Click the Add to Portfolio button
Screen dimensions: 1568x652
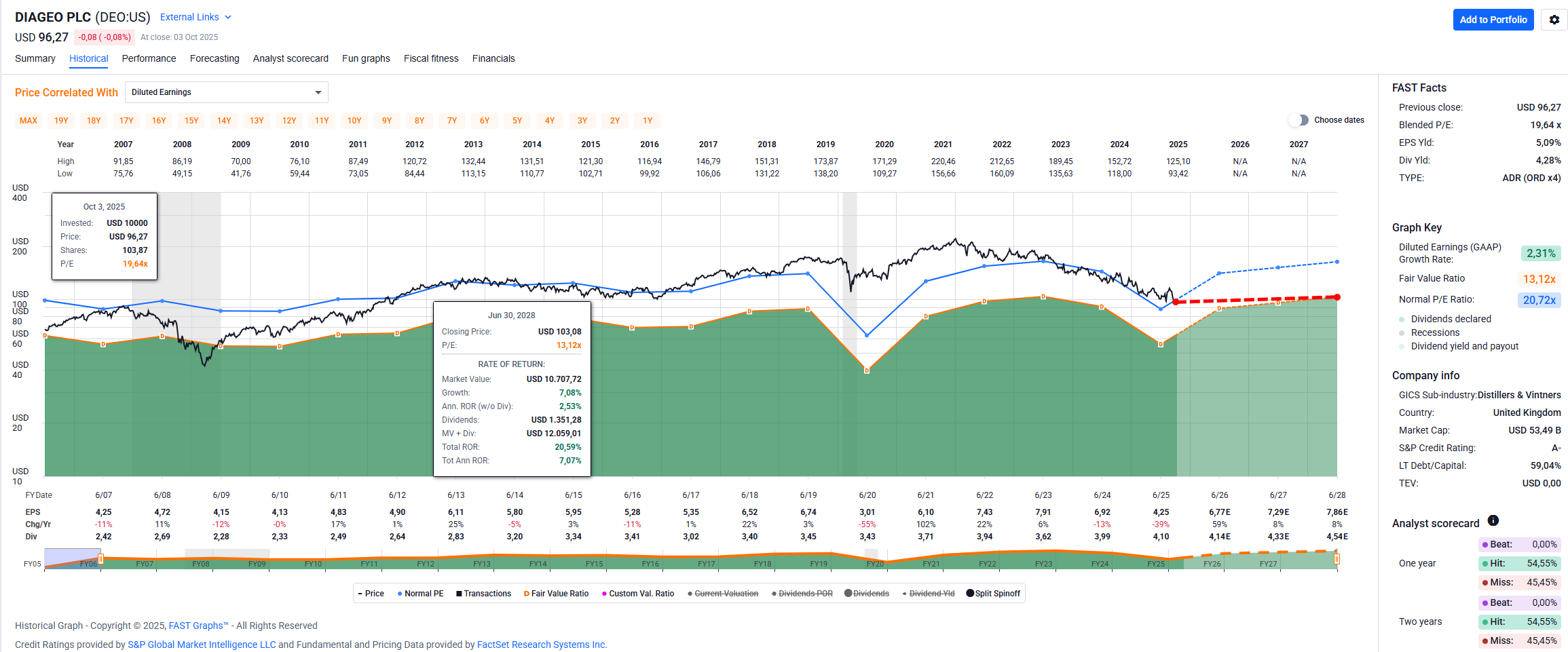1493,20
